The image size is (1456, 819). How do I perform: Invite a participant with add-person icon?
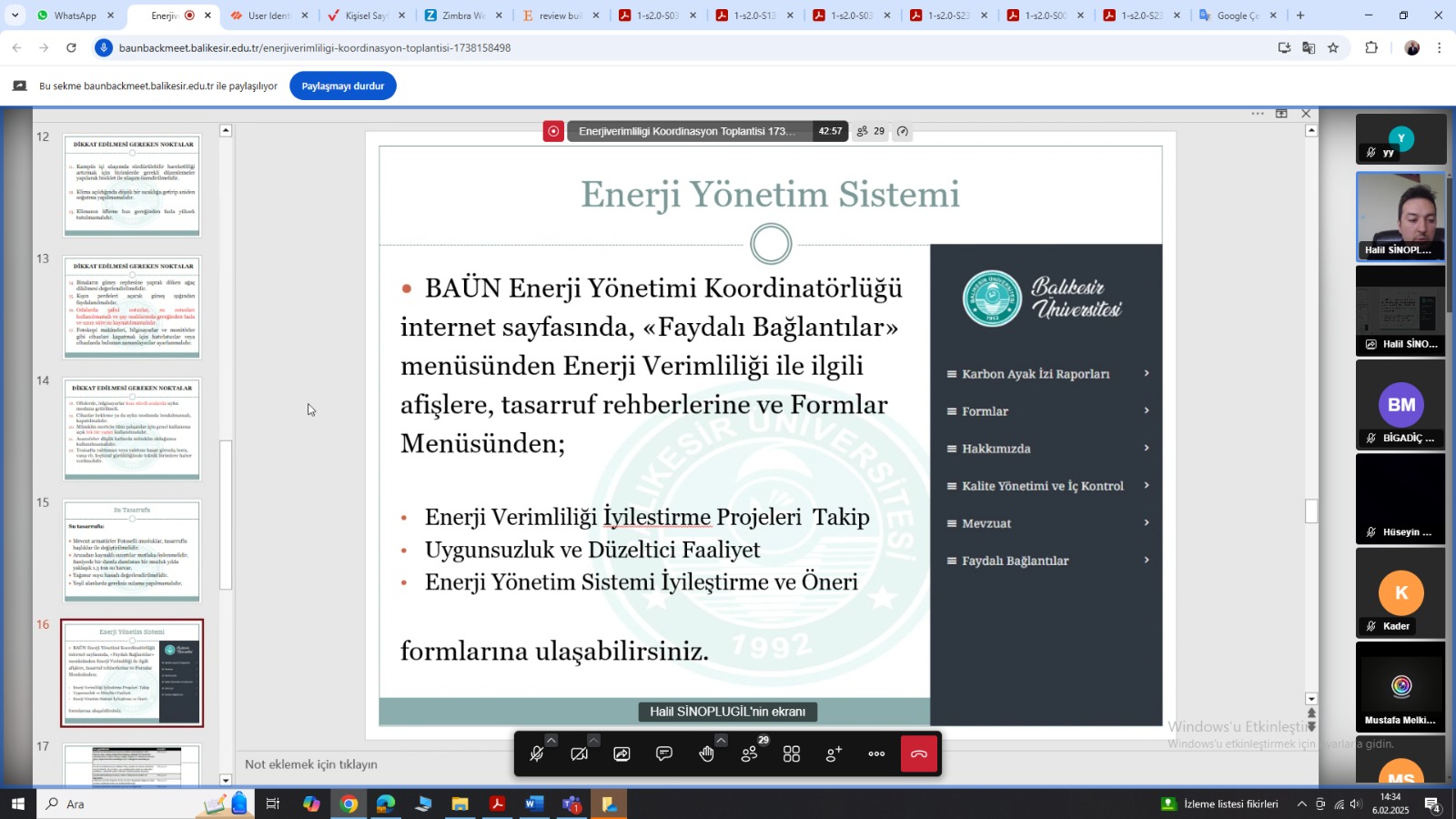click(x=834, y=754)
